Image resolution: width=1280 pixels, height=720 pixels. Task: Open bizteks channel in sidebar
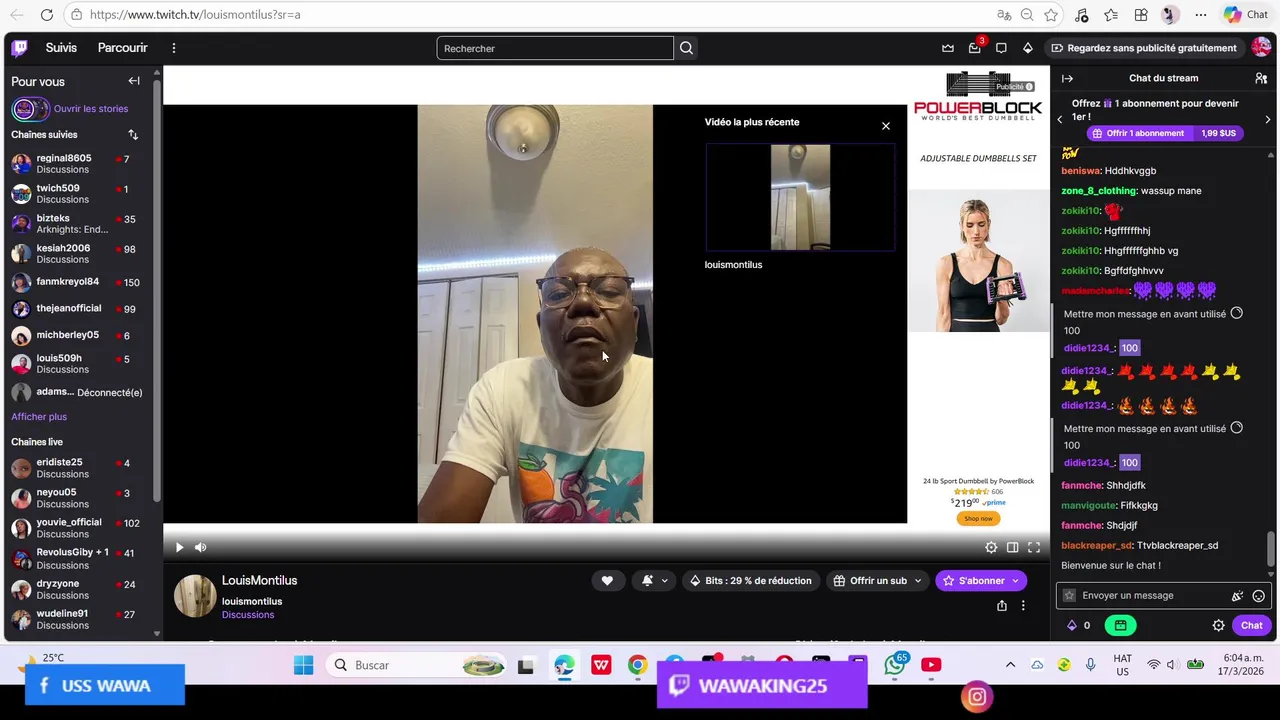pos(76,224)
